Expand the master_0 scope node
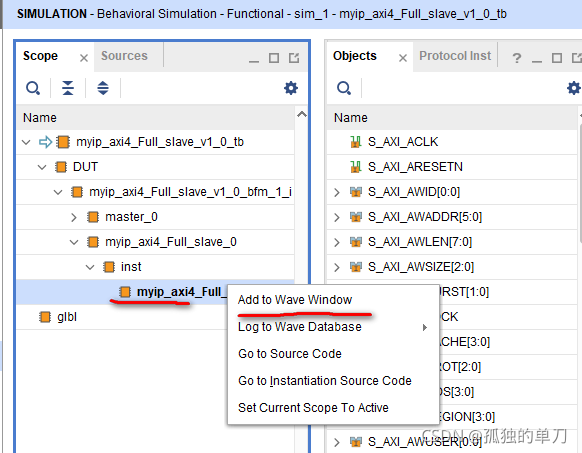Image resolution: width=582 pixels, height=453 pixels. [73, 217]
